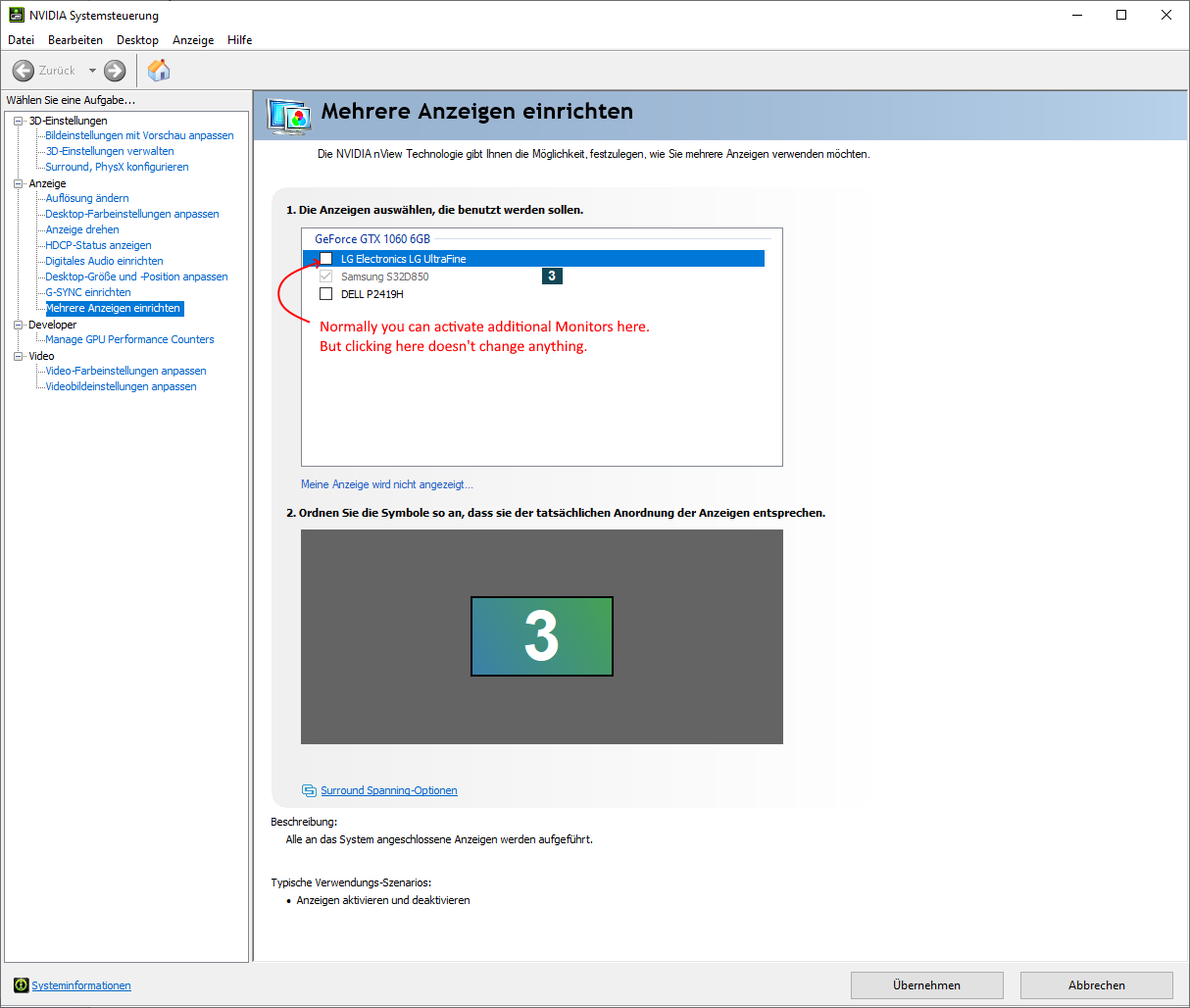Open Auflösung ändern
The width and height of the screenshot is (1190, 1008).
[87, 198]
